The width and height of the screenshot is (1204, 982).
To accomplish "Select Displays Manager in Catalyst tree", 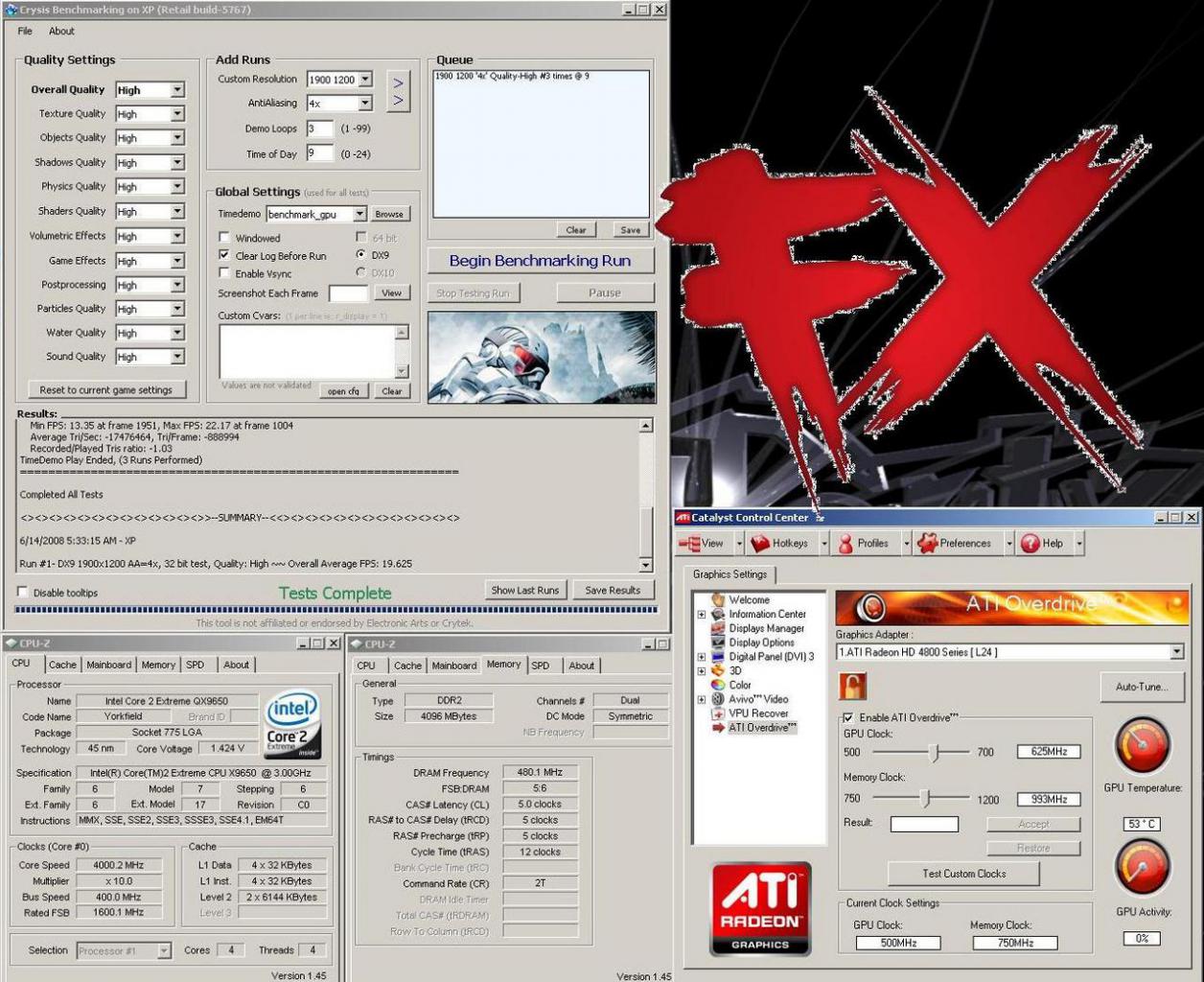I will [766, 628].
